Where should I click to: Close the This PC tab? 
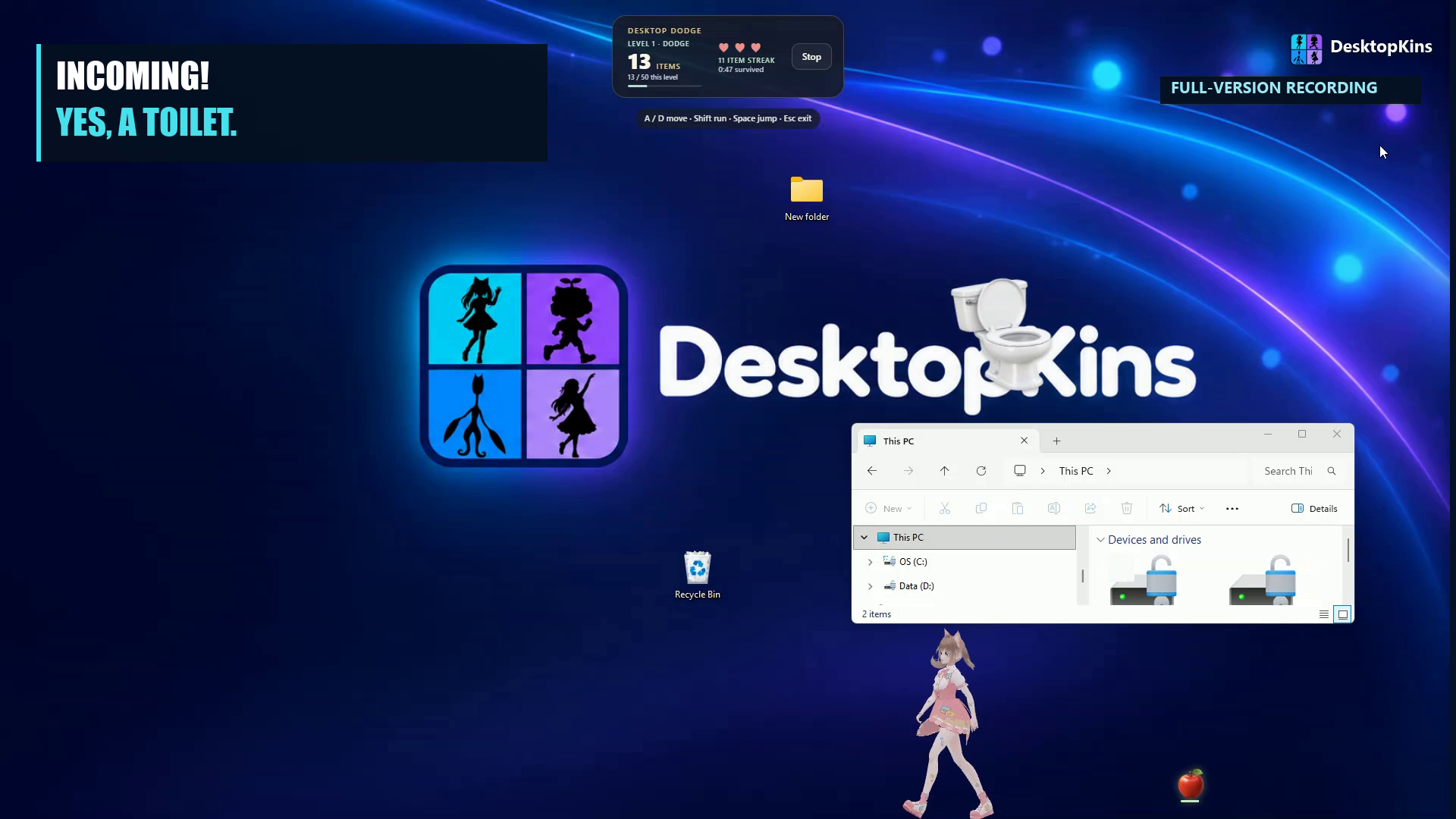pyautogui.click(x=1025, y=441)
